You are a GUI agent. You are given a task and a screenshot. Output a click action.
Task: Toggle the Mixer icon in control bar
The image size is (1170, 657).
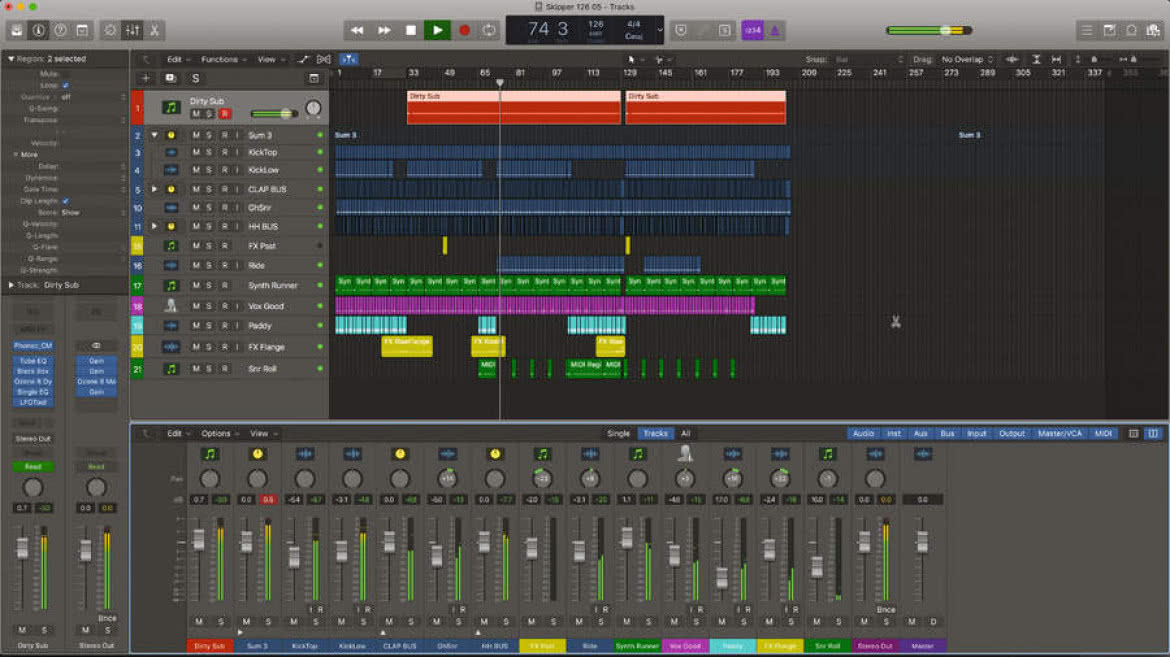click(133, 31)
